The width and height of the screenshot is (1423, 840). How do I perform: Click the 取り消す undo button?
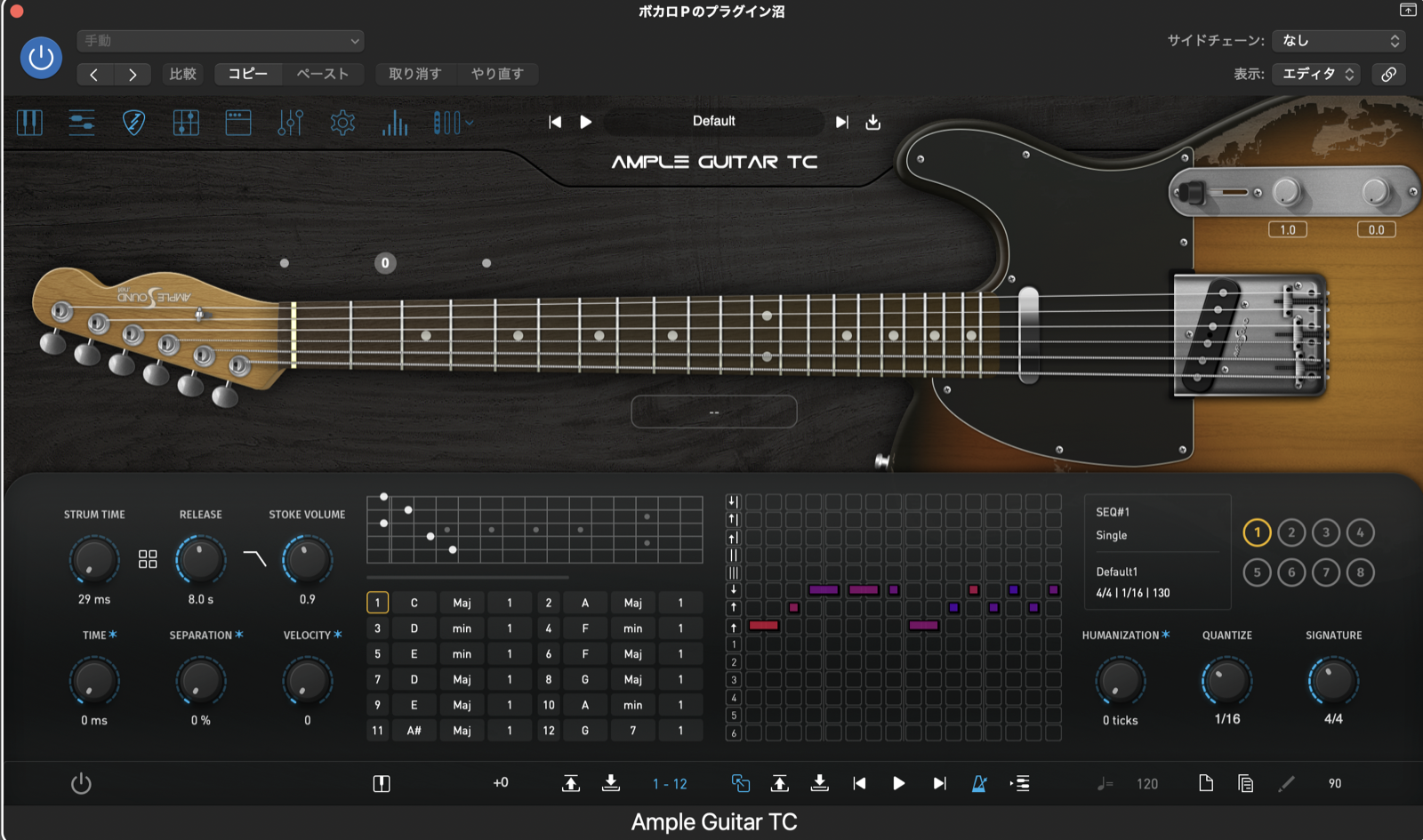[x=415, y=74]
